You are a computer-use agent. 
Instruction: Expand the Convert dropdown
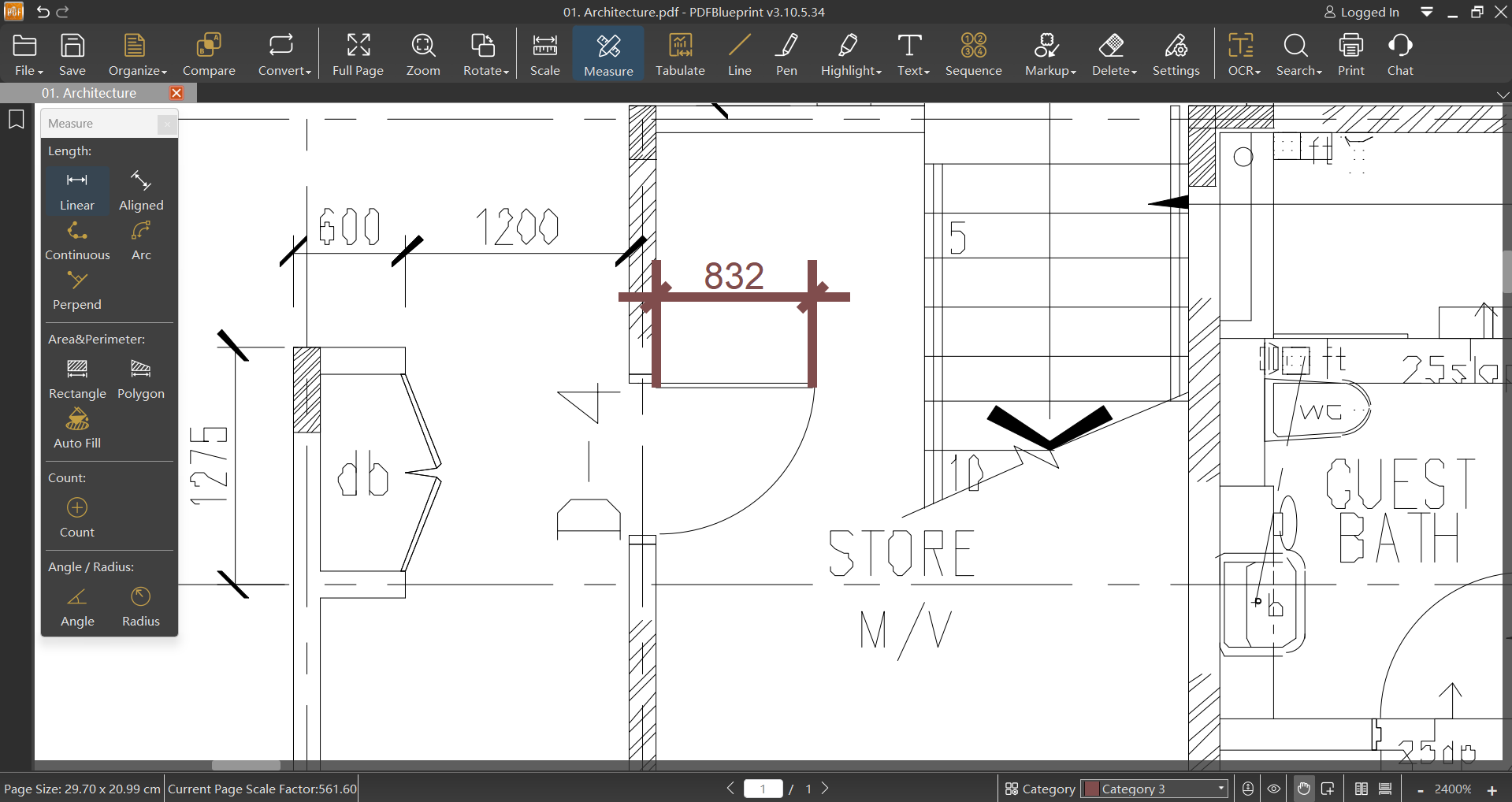click(x=284, y=54)
